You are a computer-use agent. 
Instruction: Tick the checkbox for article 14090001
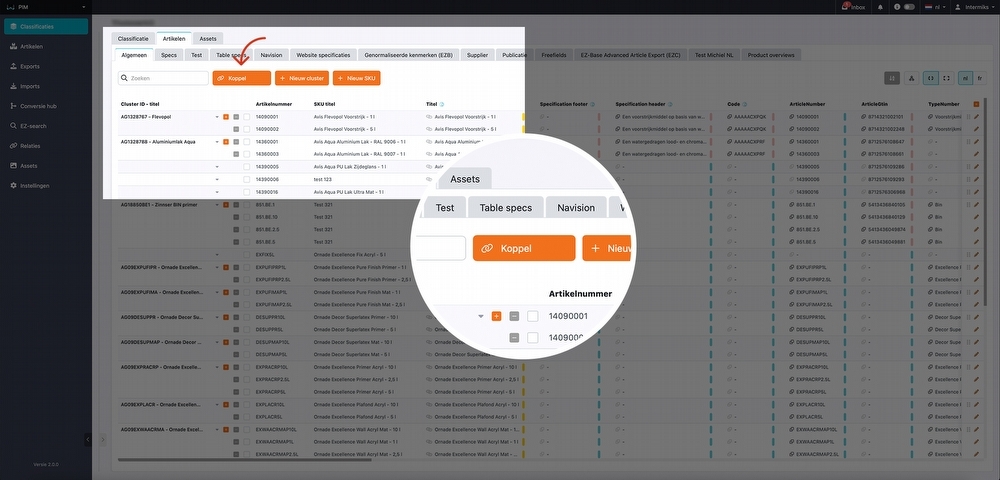[x=246, y=116]
